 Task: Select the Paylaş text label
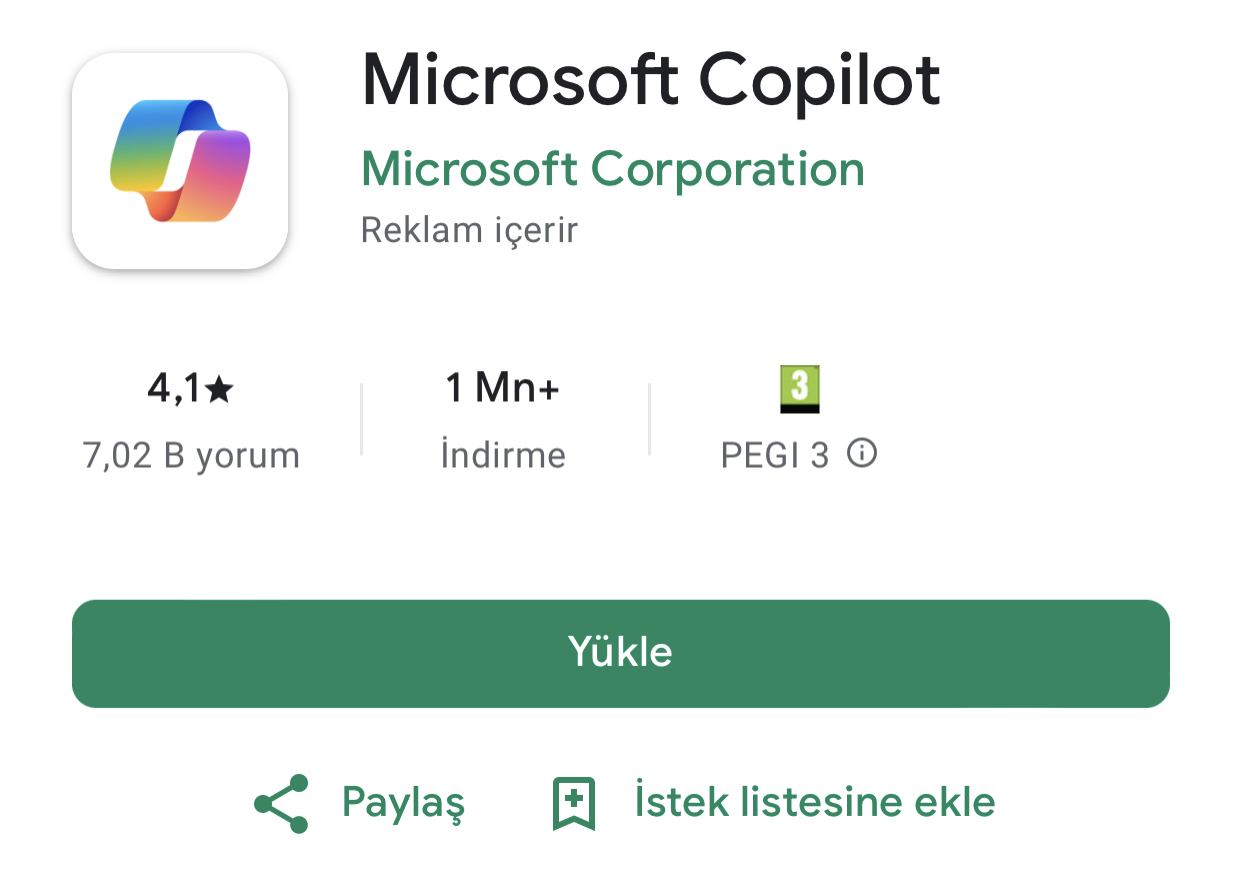[x=403, y=803]
